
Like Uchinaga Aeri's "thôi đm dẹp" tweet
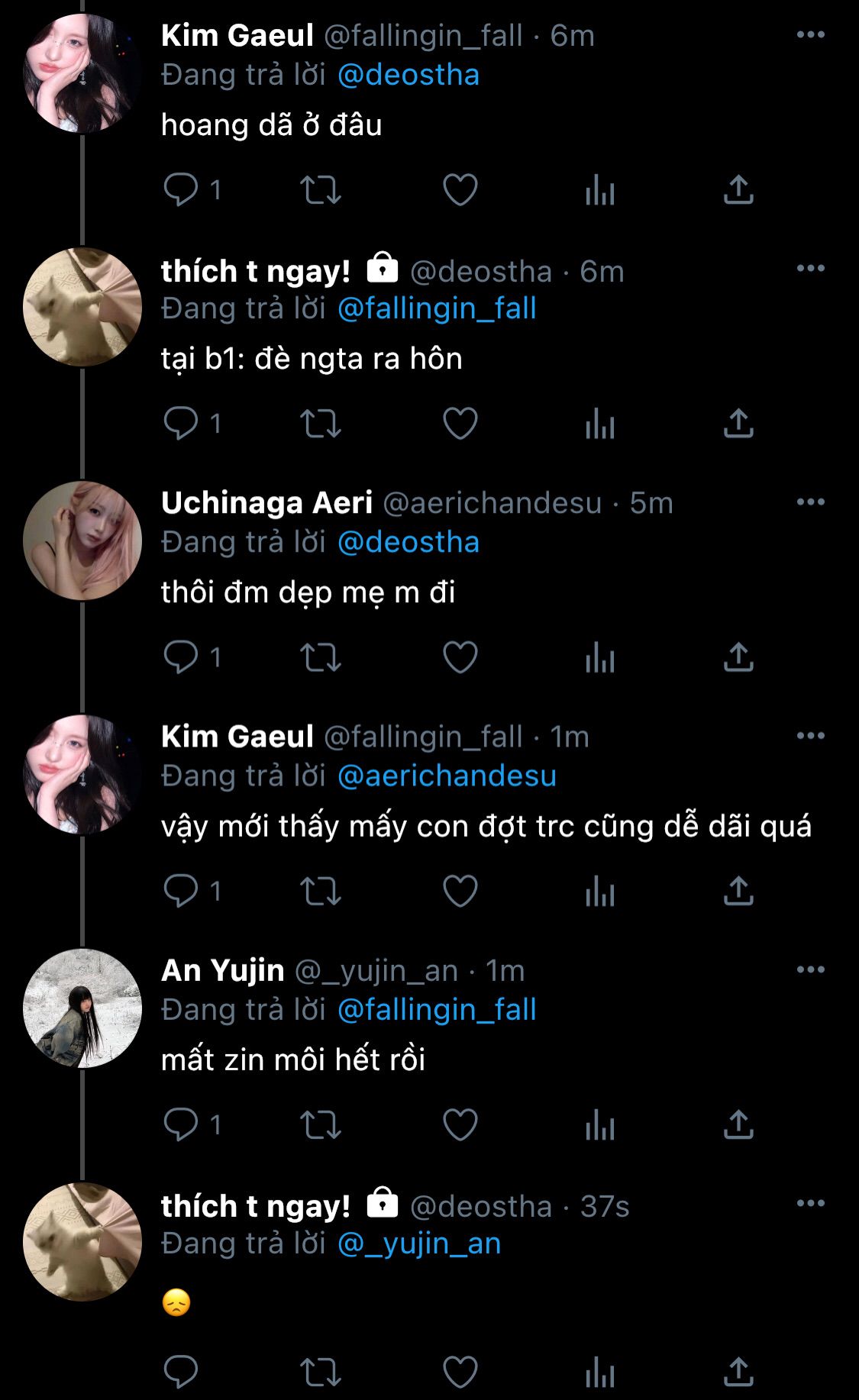click(460, 657)
